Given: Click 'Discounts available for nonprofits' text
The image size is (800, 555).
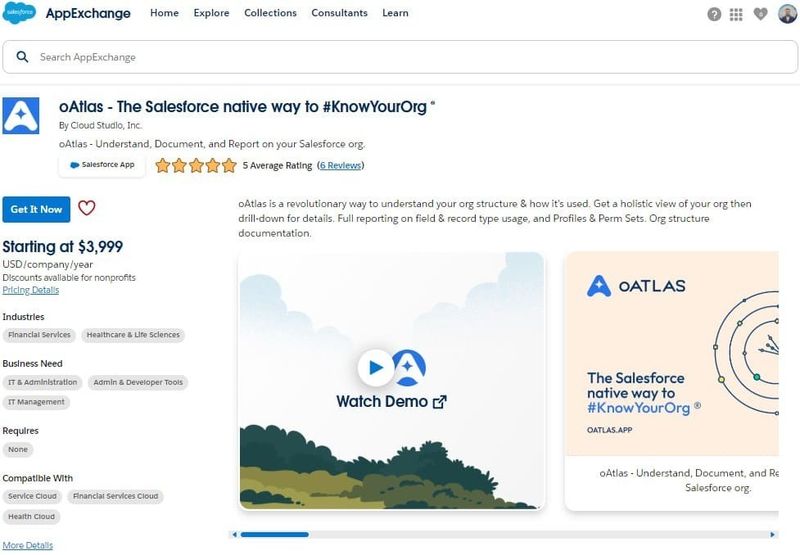Looking at the screenshot, I should coord(69,278).
